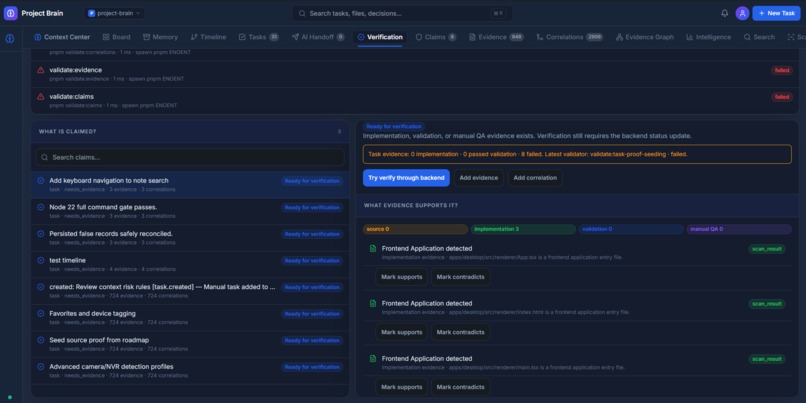Click failed badge on validate:claims row
This screenshot has height=403, width=806.
pos(782,97)
